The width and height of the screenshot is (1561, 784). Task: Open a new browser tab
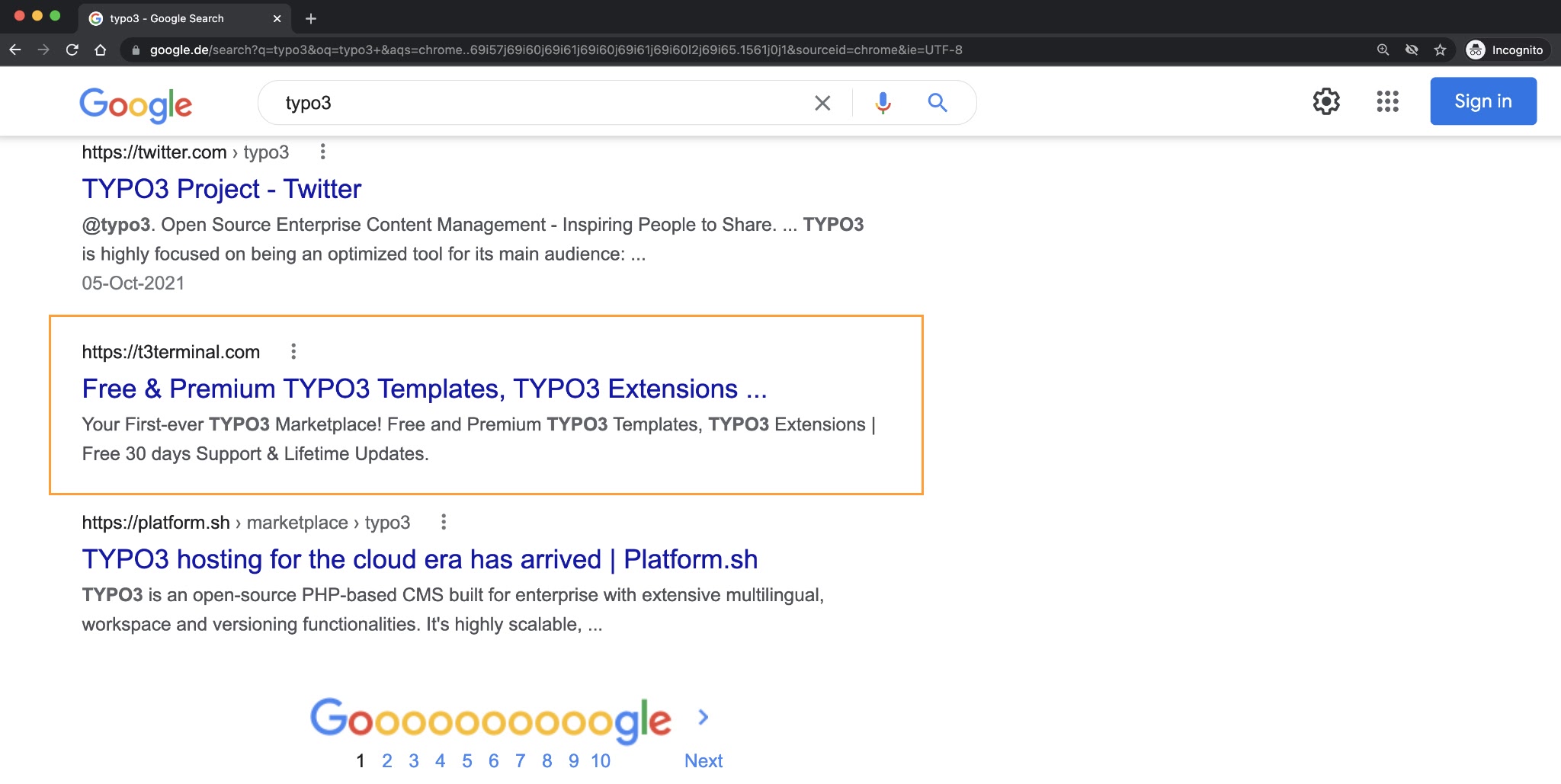pos(309,18)
